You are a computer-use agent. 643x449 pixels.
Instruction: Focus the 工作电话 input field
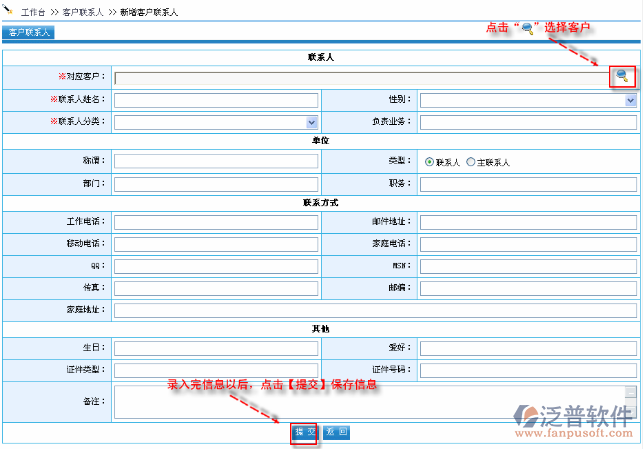tap(216, 222)
